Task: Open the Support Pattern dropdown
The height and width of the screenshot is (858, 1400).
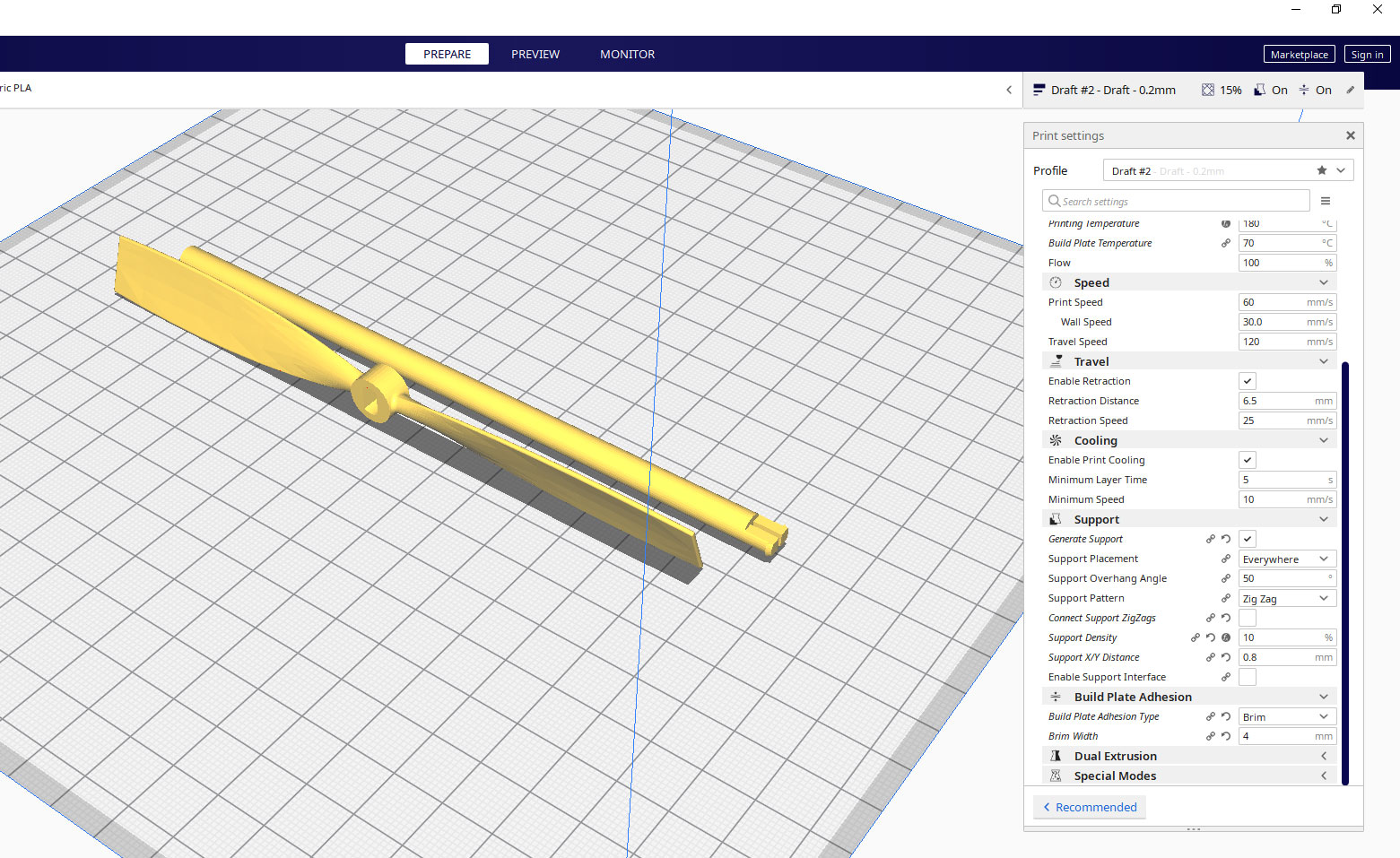Action: [1288, 598]
